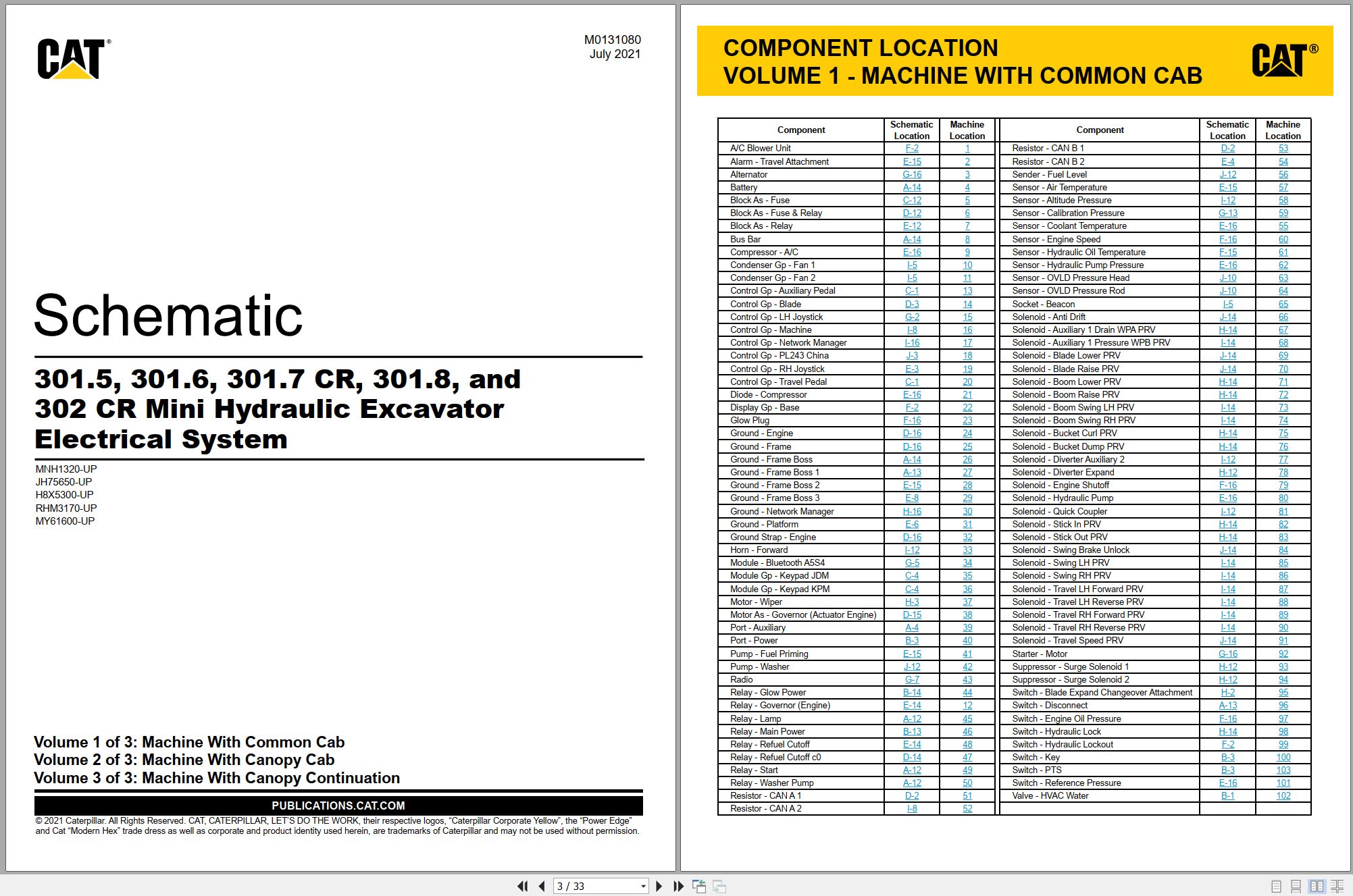Open schematic link G-16 for Starter - Motor
This screenshot has height=896, width=1353.
pos(1227,654)
